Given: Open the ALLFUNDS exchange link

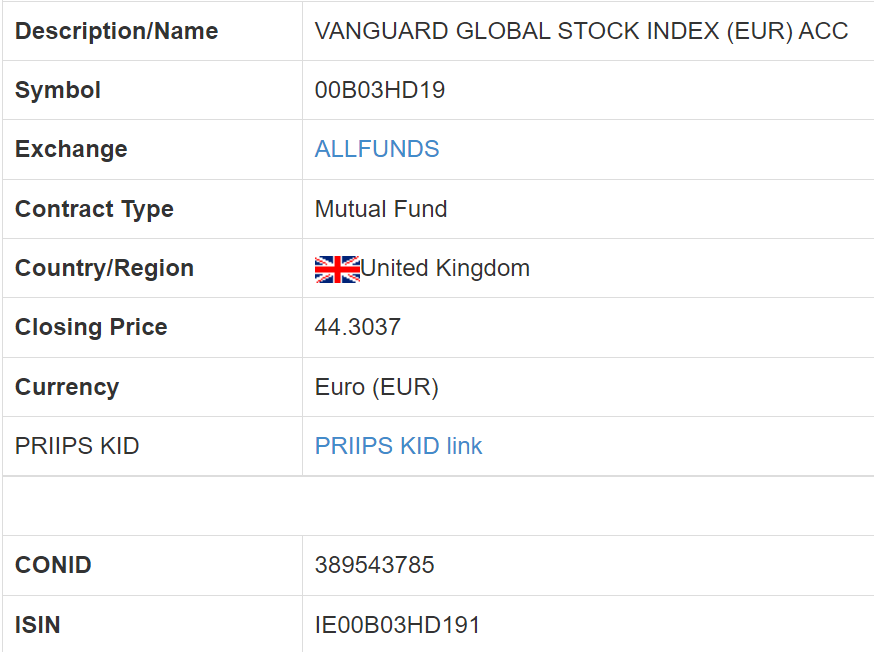Looking at the screenshot, I should coord(377,149).
